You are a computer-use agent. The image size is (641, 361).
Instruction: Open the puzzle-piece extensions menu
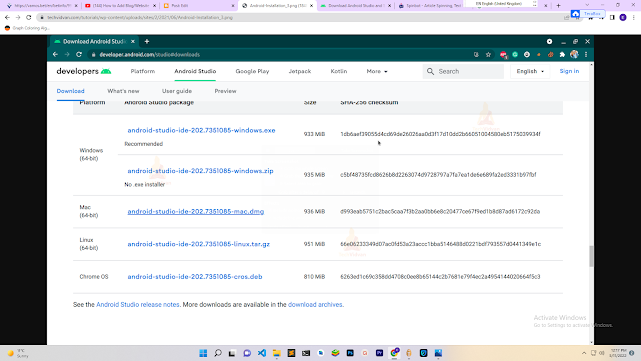563,54
